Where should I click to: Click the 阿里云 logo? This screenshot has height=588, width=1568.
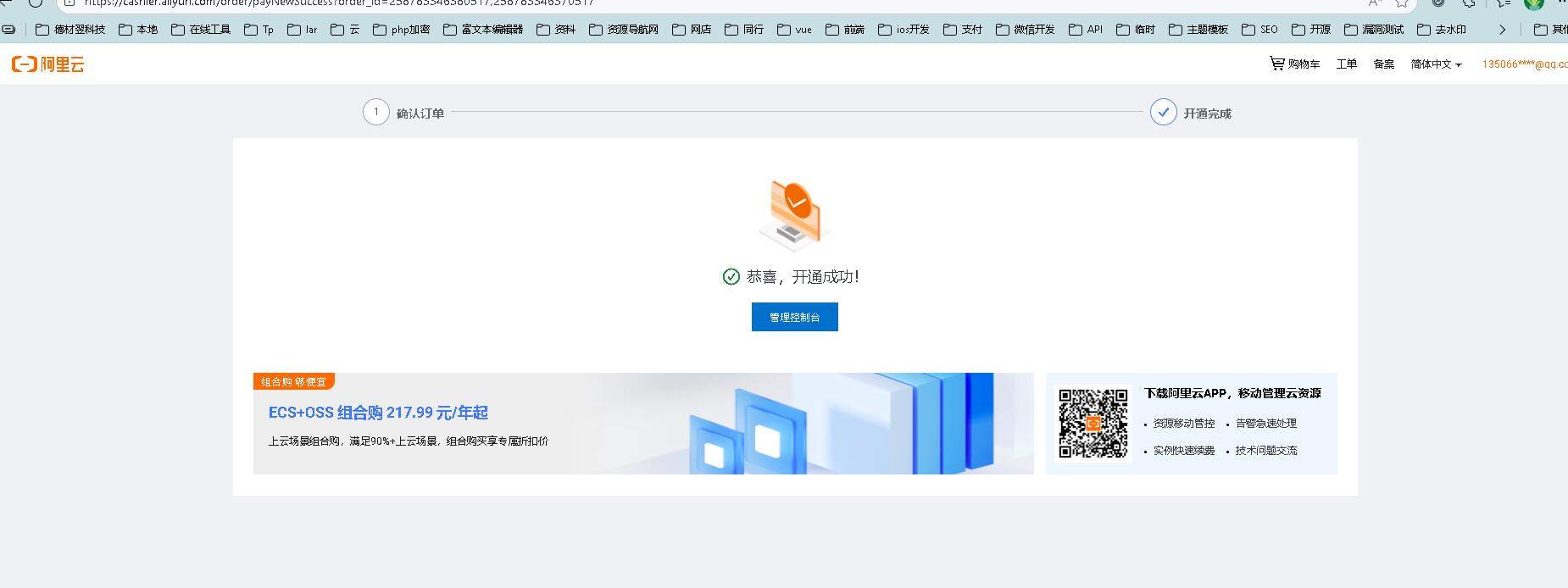click(x=48, y=64)
